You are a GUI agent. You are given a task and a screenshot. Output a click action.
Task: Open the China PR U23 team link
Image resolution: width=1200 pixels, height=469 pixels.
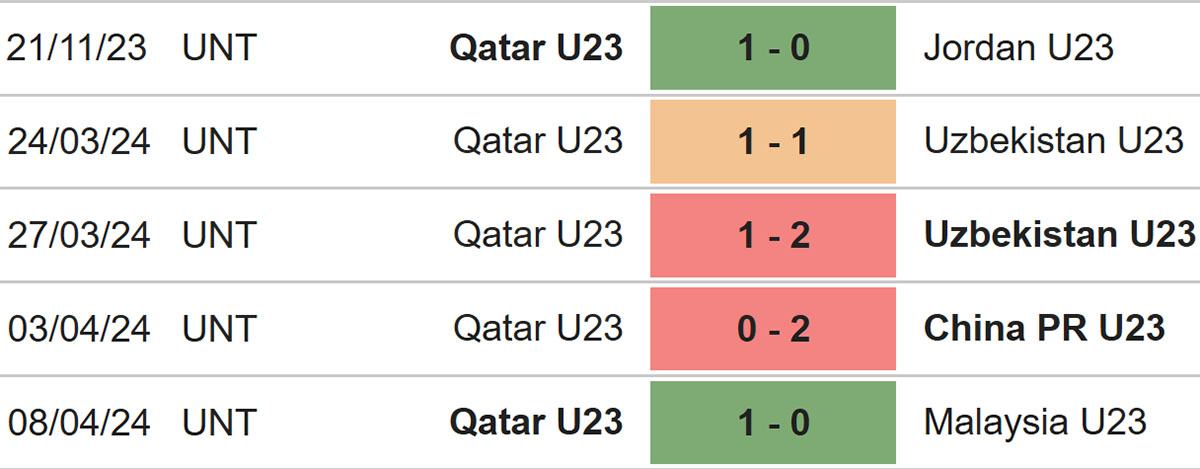point(1044,328)
